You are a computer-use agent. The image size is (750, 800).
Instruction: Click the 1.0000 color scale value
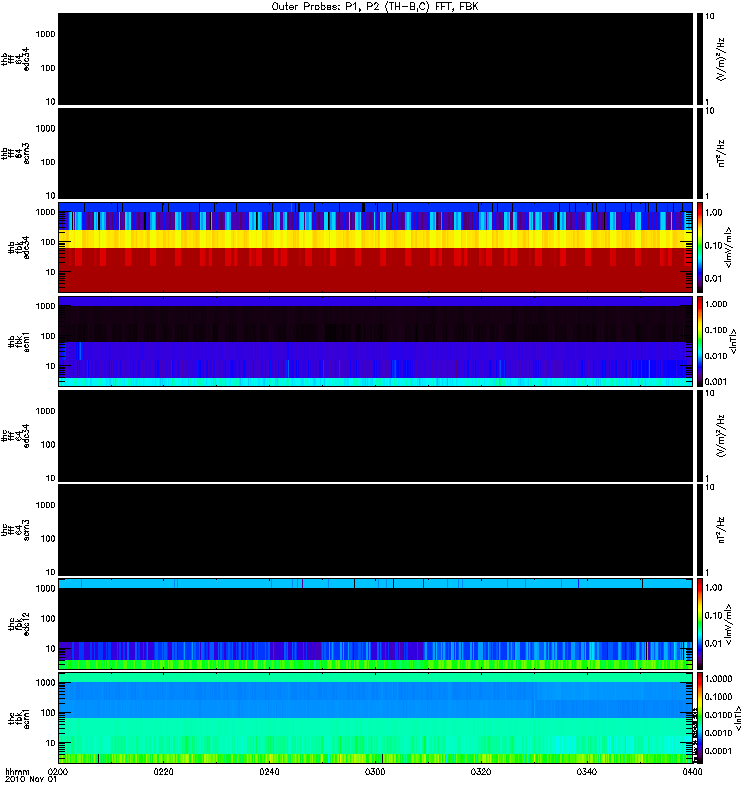tap(718, 679)
